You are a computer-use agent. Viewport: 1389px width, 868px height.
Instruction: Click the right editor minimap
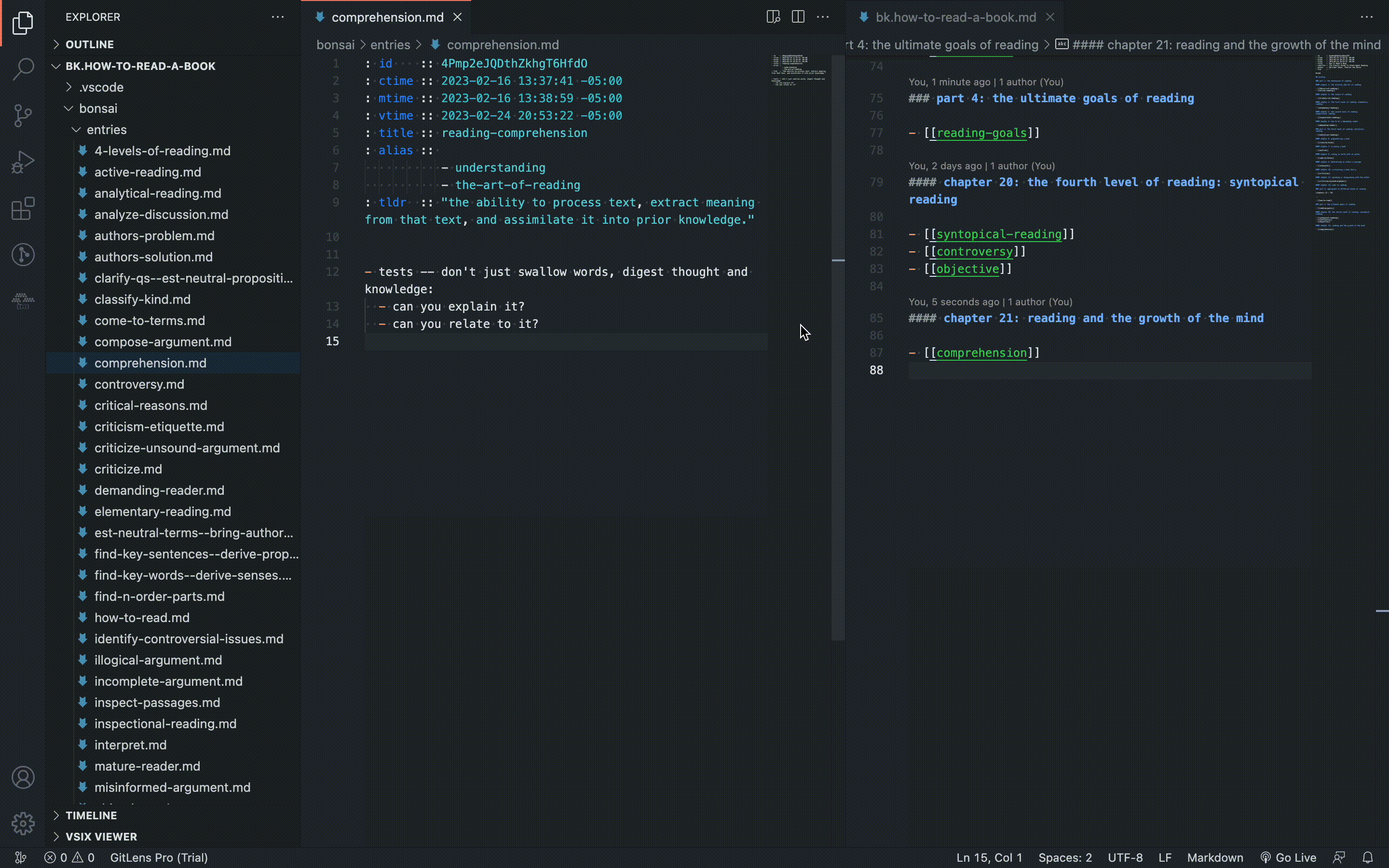(1343, 144)
